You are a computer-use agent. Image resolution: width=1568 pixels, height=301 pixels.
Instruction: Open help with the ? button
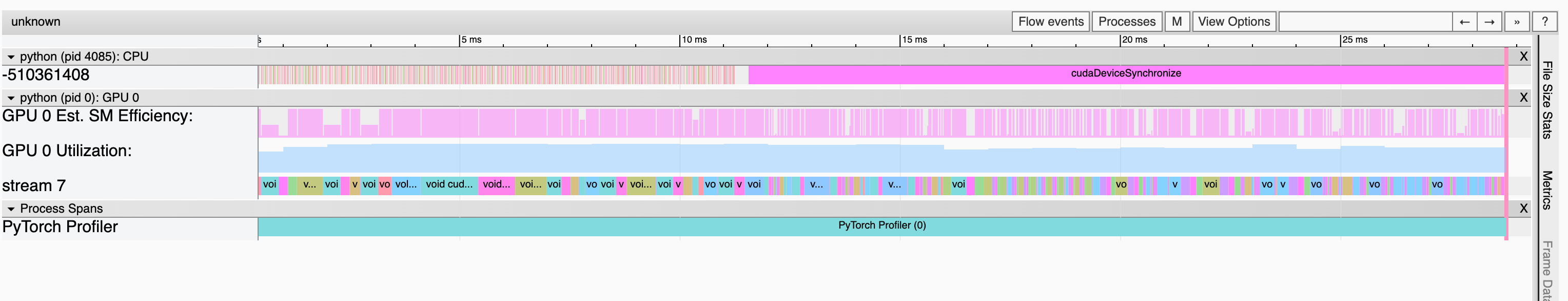(1544, 22)
